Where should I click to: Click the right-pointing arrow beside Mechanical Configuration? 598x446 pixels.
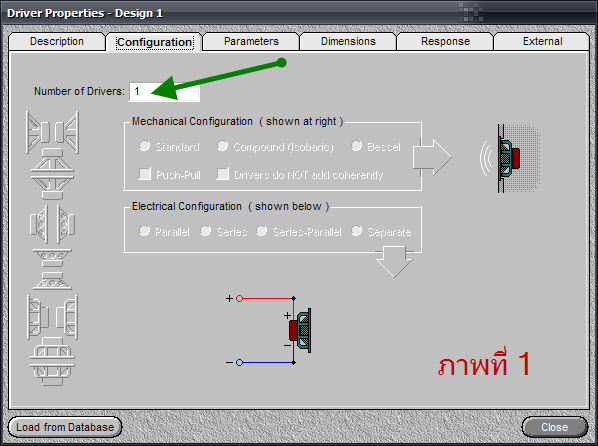click(x=432, y=157)
